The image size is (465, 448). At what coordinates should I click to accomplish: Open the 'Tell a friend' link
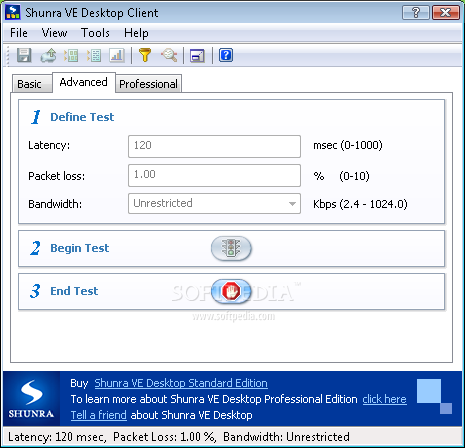point(99,415)
